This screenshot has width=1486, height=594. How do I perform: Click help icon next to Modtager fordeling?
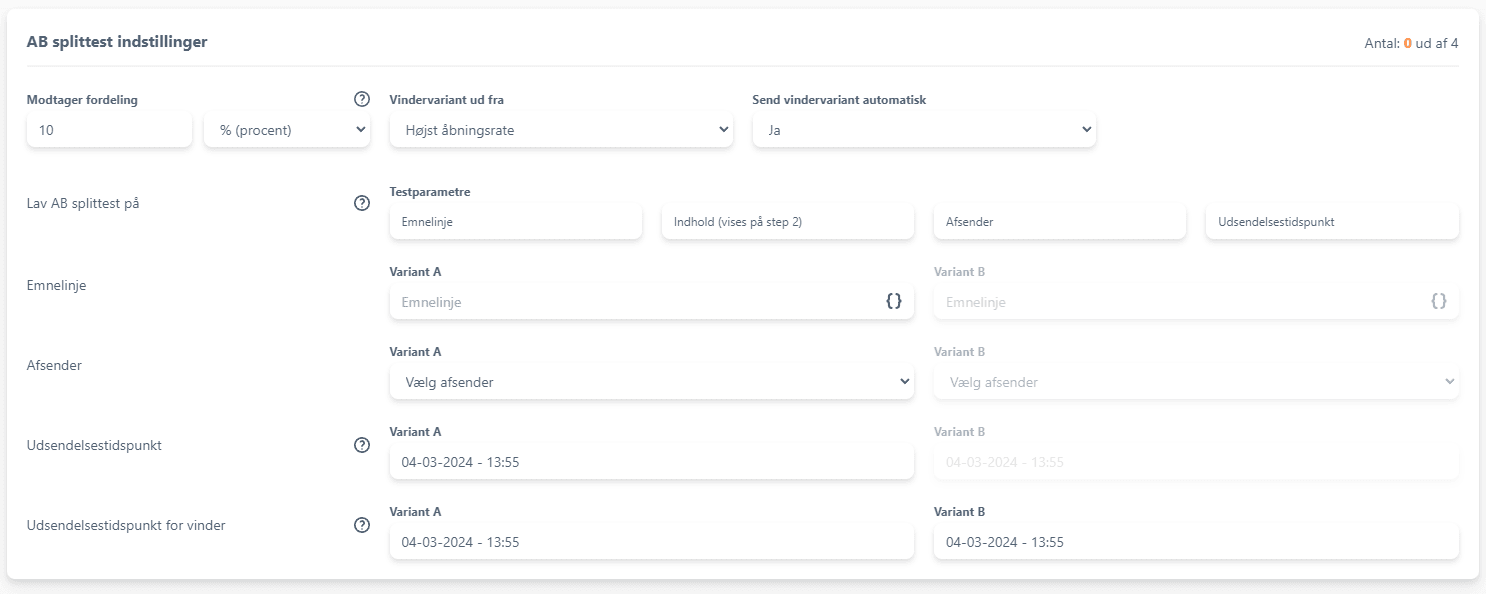362,100
